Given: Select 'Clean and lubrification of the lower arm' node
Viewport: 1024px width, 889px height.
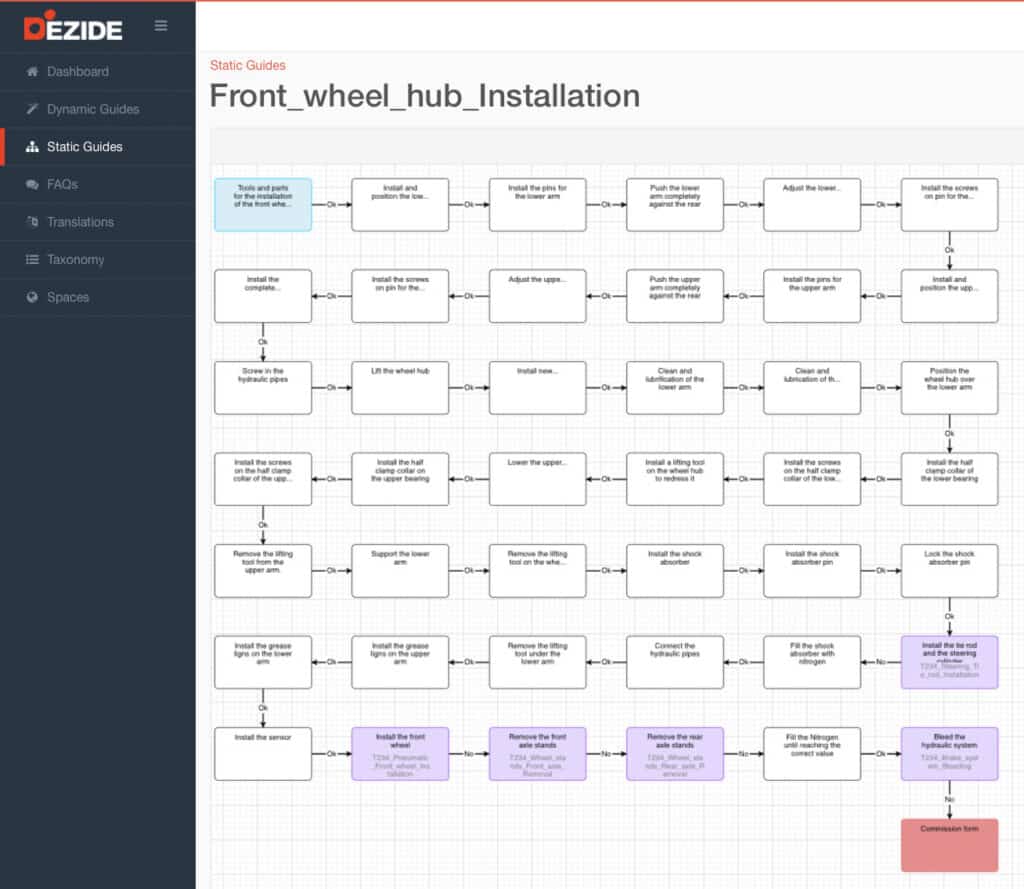Looking at the screenshot, I should click(x=675, y=387).
